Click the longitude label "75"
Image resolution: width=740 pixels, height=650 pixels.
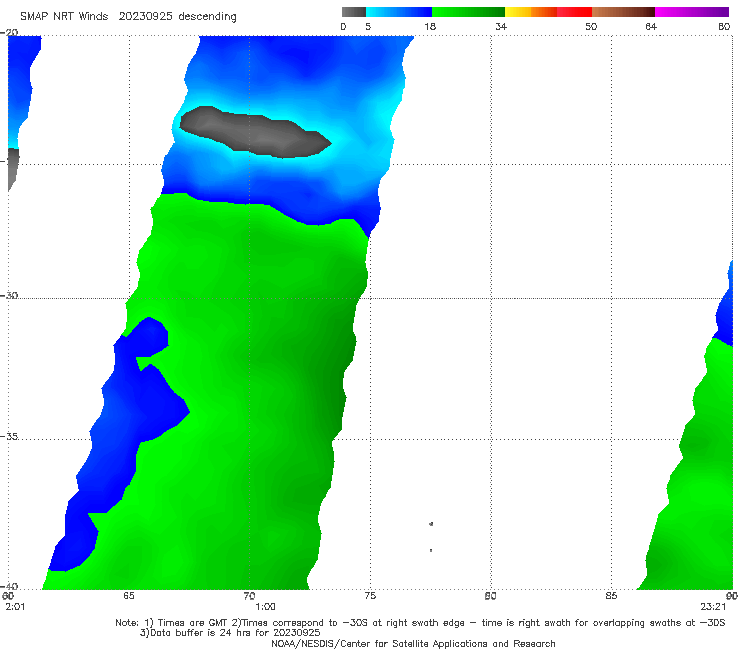[x=370, y=596]
